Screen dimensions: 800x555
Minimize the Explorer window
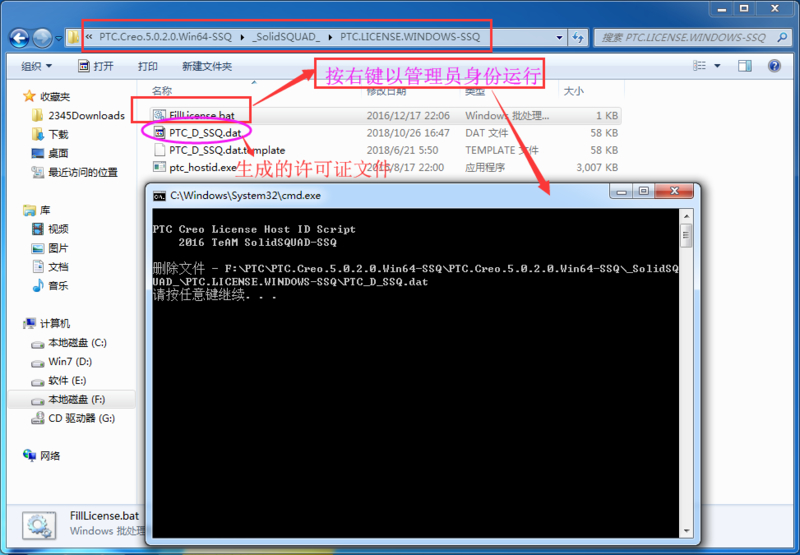(721, 9)
